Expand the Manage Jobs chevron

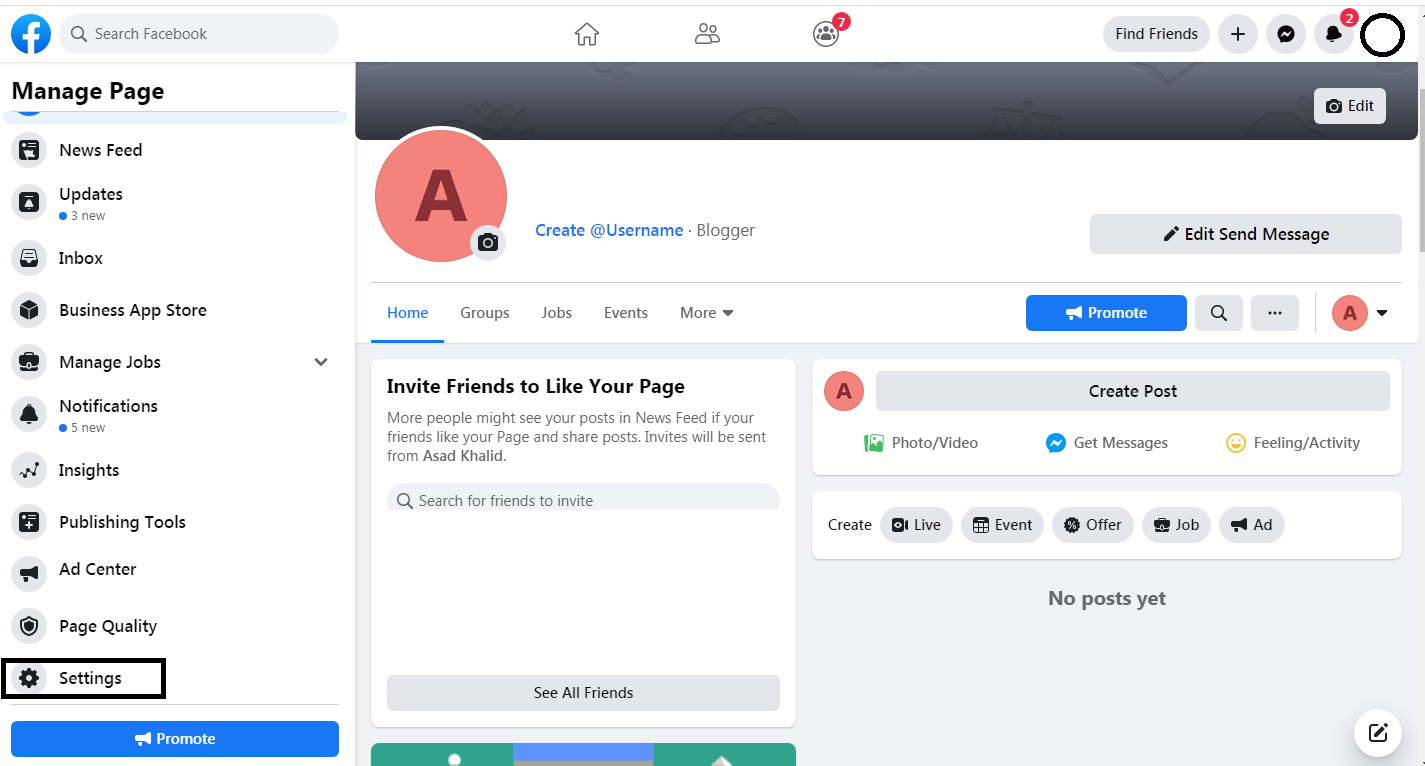[321, 362]
